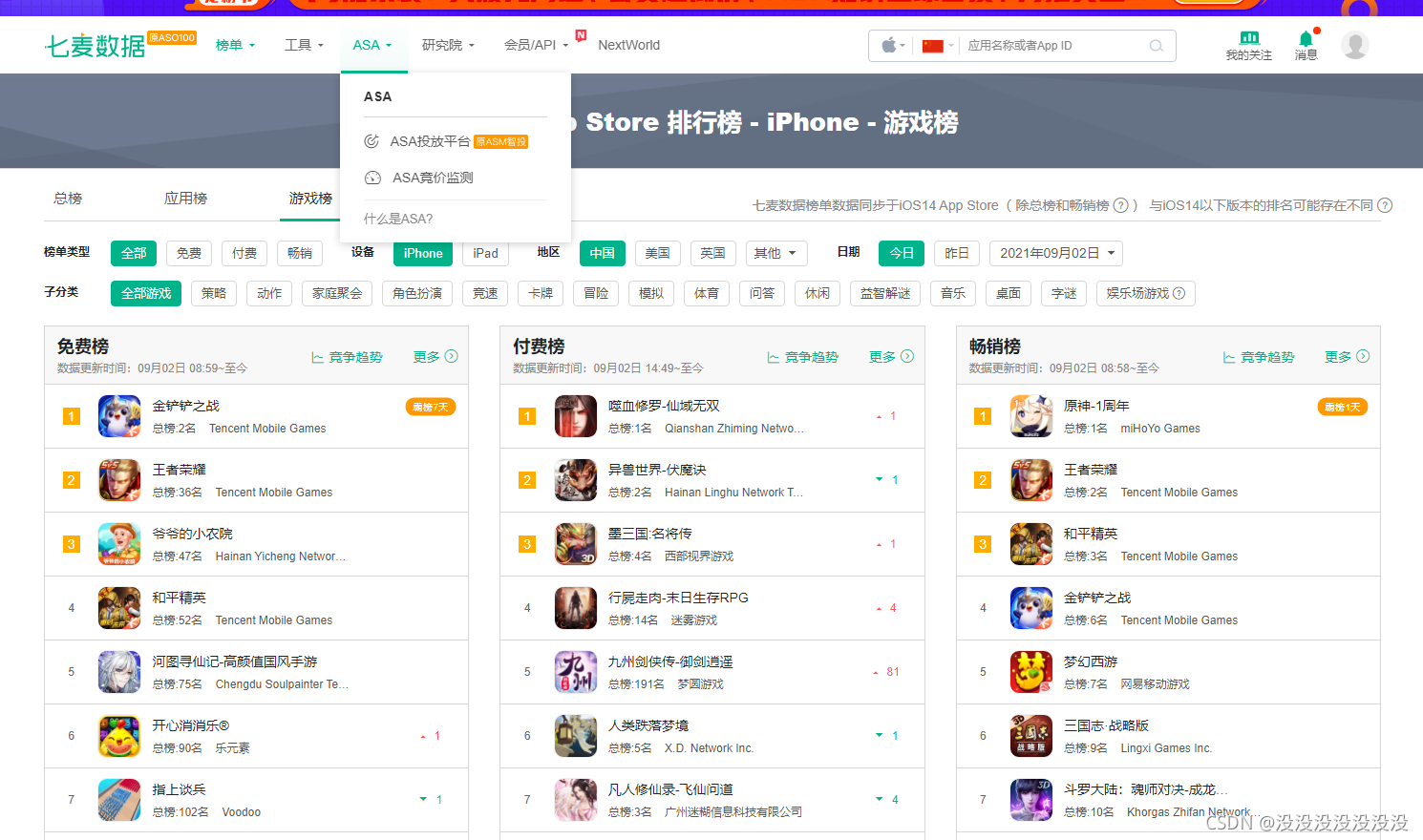
Task: Open the 2021年09月02日 date picker
Action: pyautogui.click(x=1056, y=253)
